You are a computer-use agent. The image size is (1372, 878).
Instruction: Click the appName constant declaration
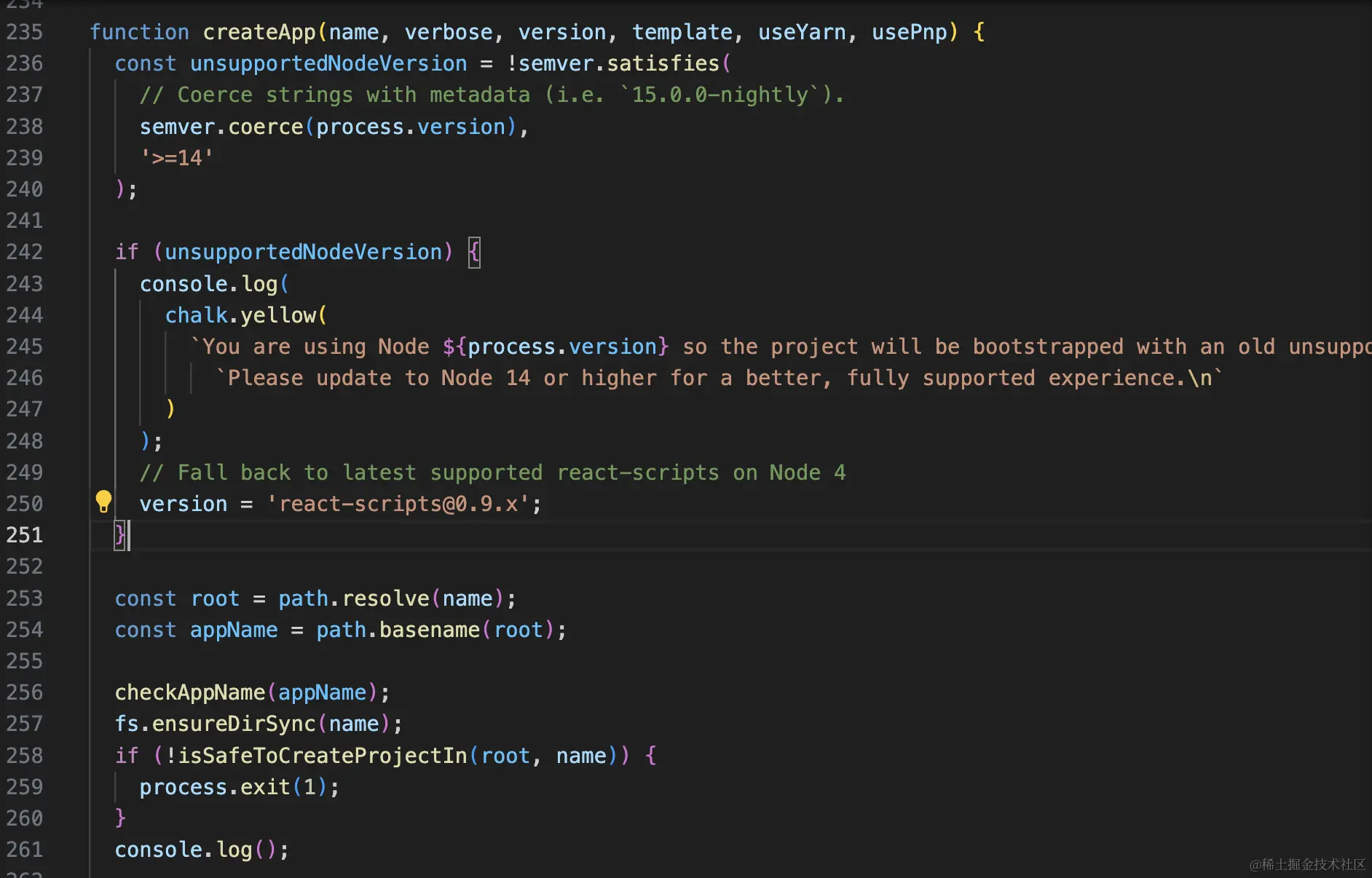pos(234,630)
